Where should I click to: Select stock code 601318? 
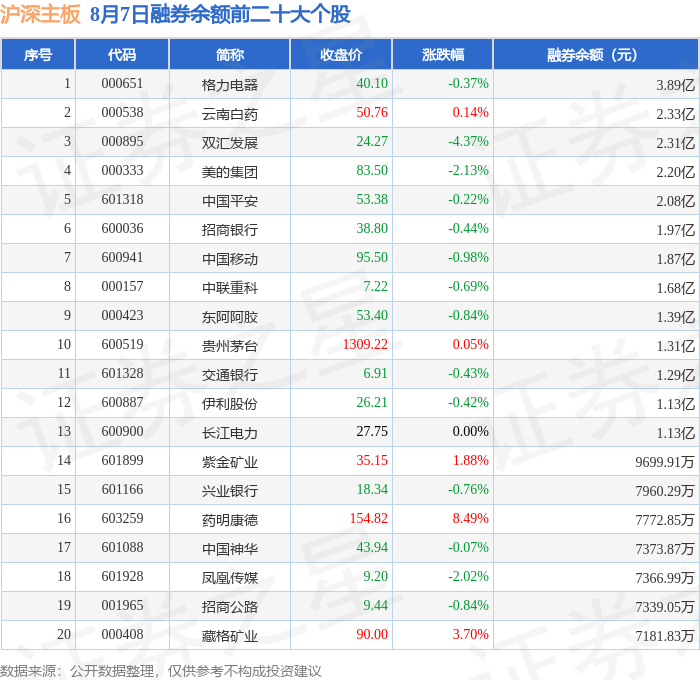pyautogui.click(x=122, y=200)
